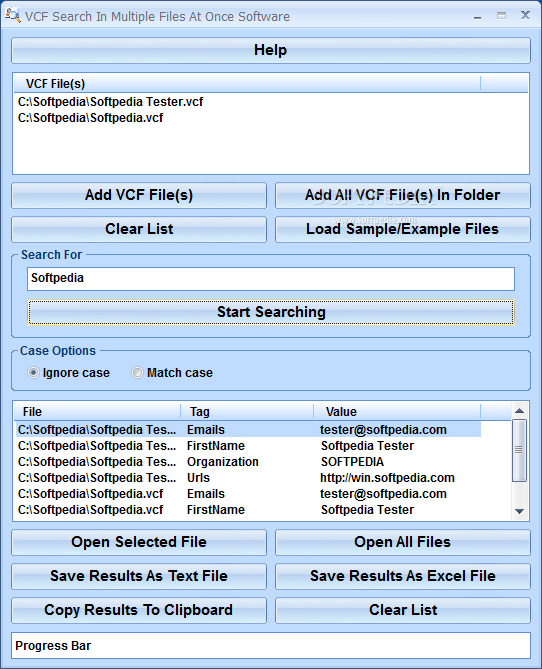This screenshot has width=542, height=669.
Task: Sort results by Tag column header
Action: click(x=247, y=412)
